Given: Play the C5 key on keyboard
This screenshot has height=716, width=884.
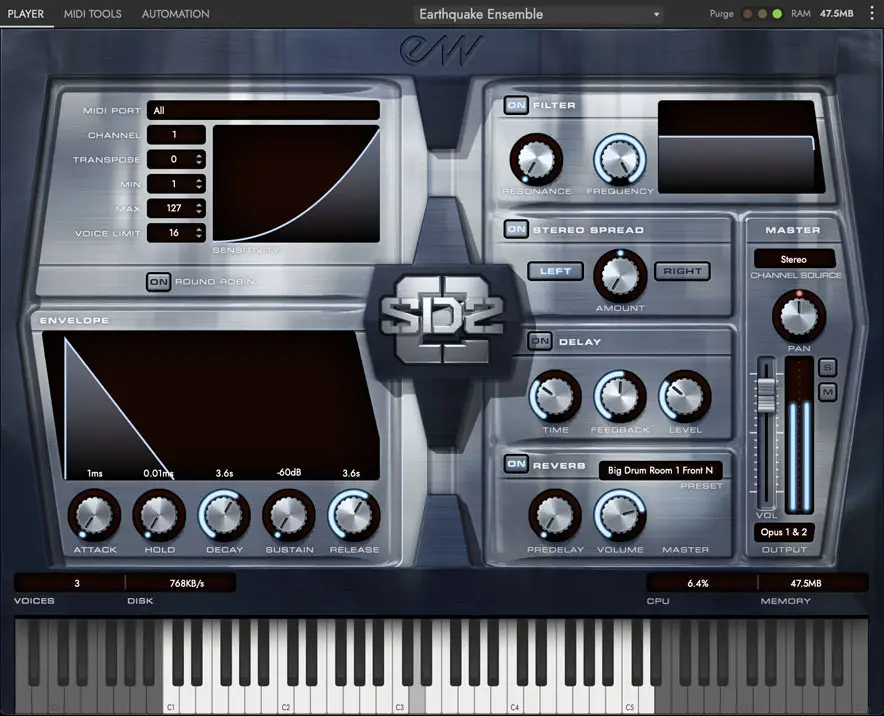Looking at the screenshot, I should click(x=630, y=699).
